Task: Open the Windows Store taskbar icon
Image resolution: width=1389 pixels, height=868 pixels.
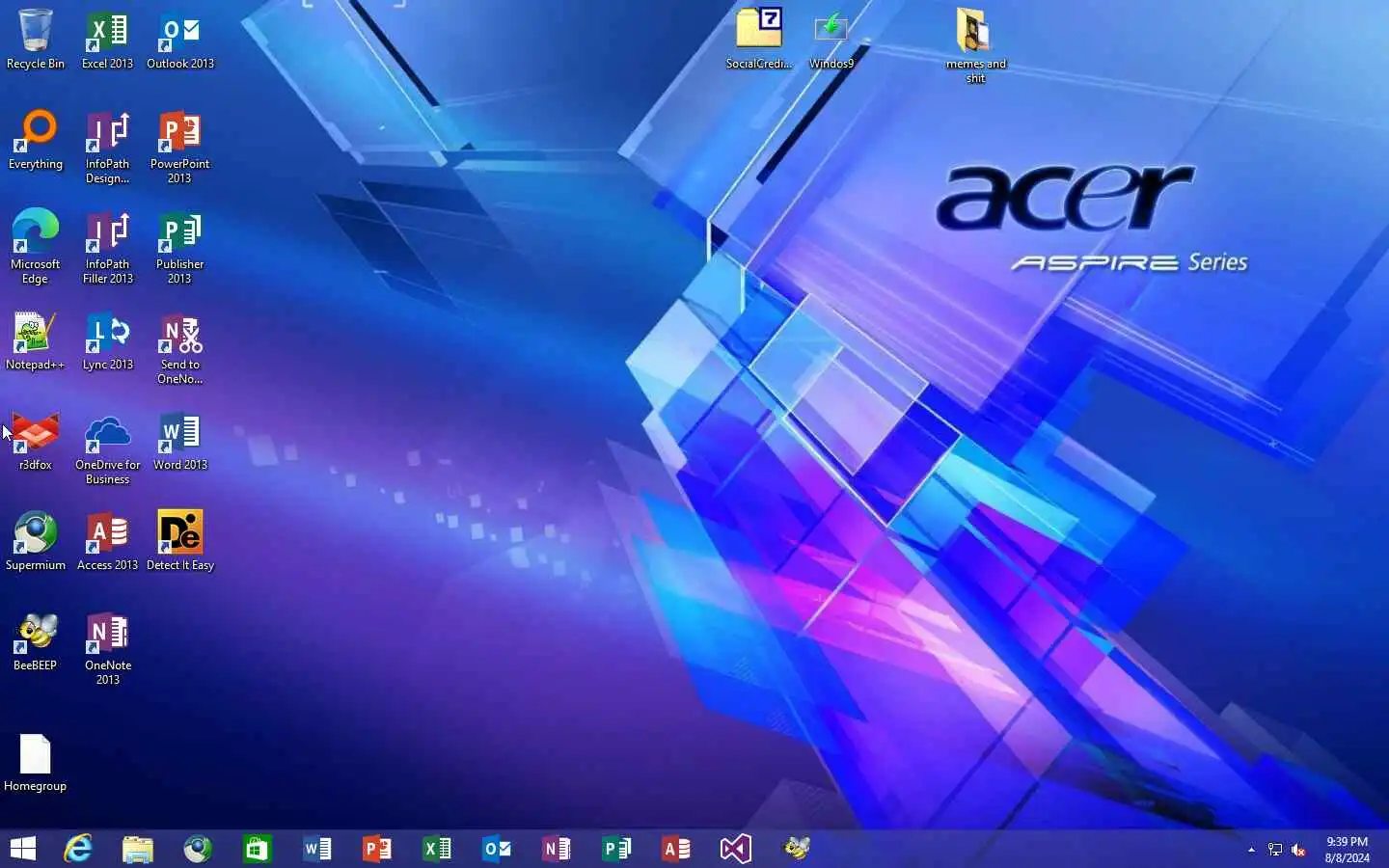Action: point(258,849)
